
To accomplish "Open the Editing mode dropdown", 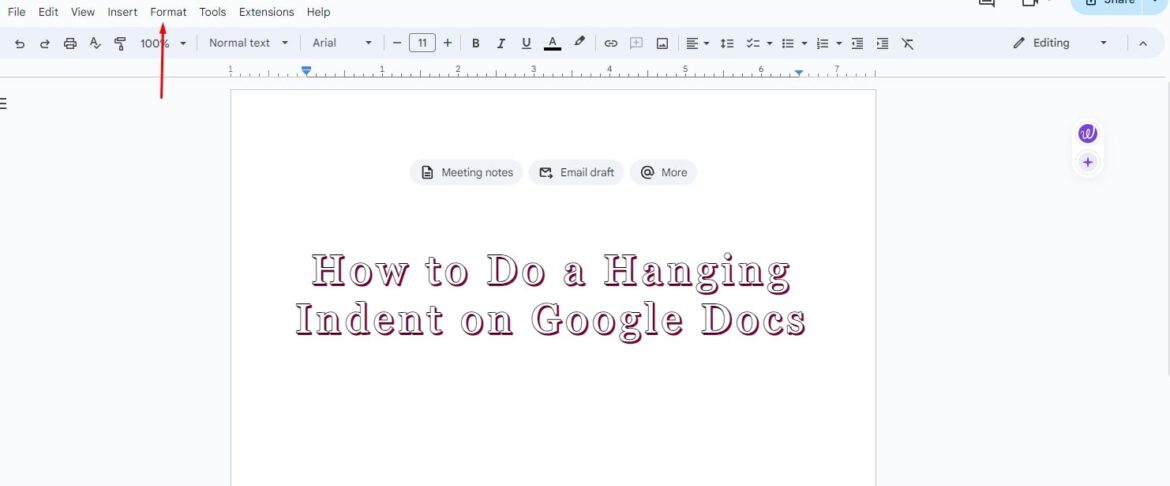I will point(1060,43).
